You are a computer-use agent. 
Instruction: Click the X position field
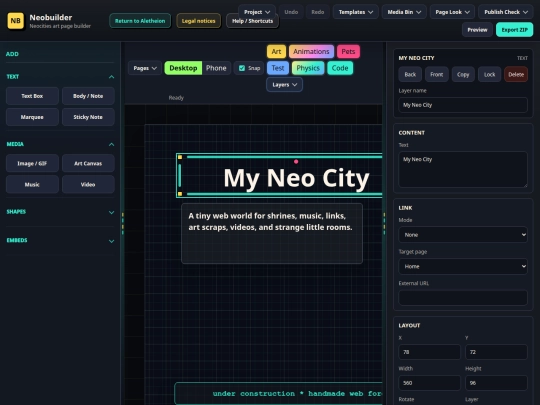click(x=429, y=352)
